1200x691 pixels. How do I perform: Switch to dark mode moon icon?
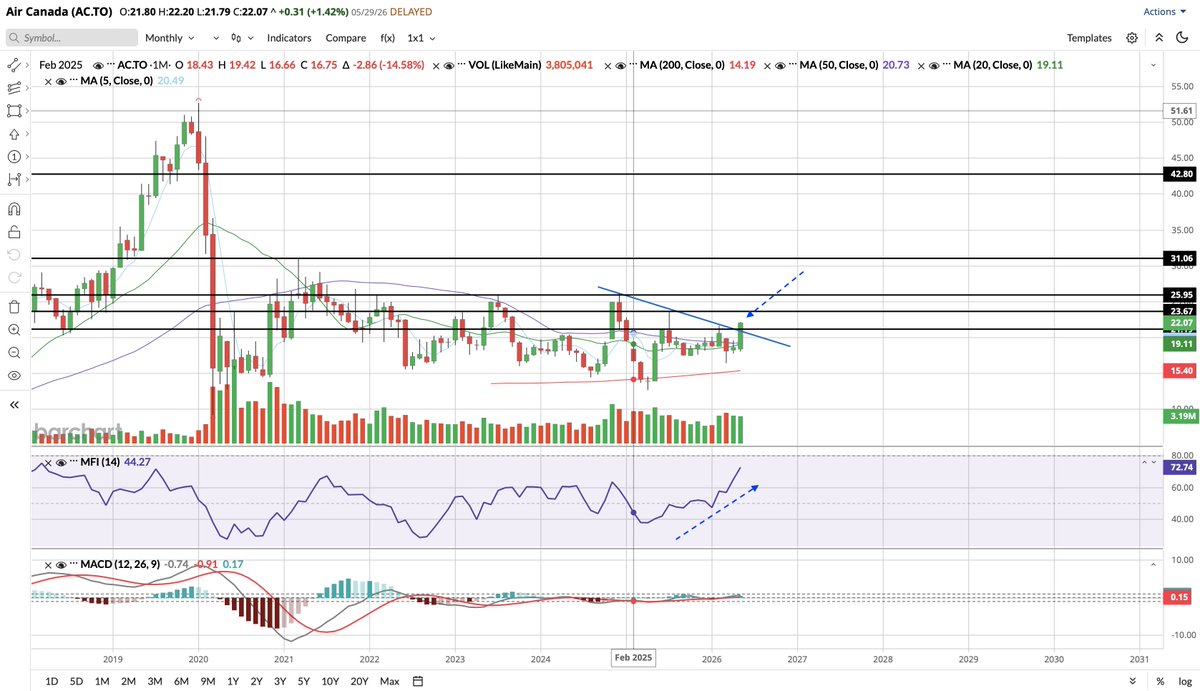pyautogui.click(x=1182, y=38)
